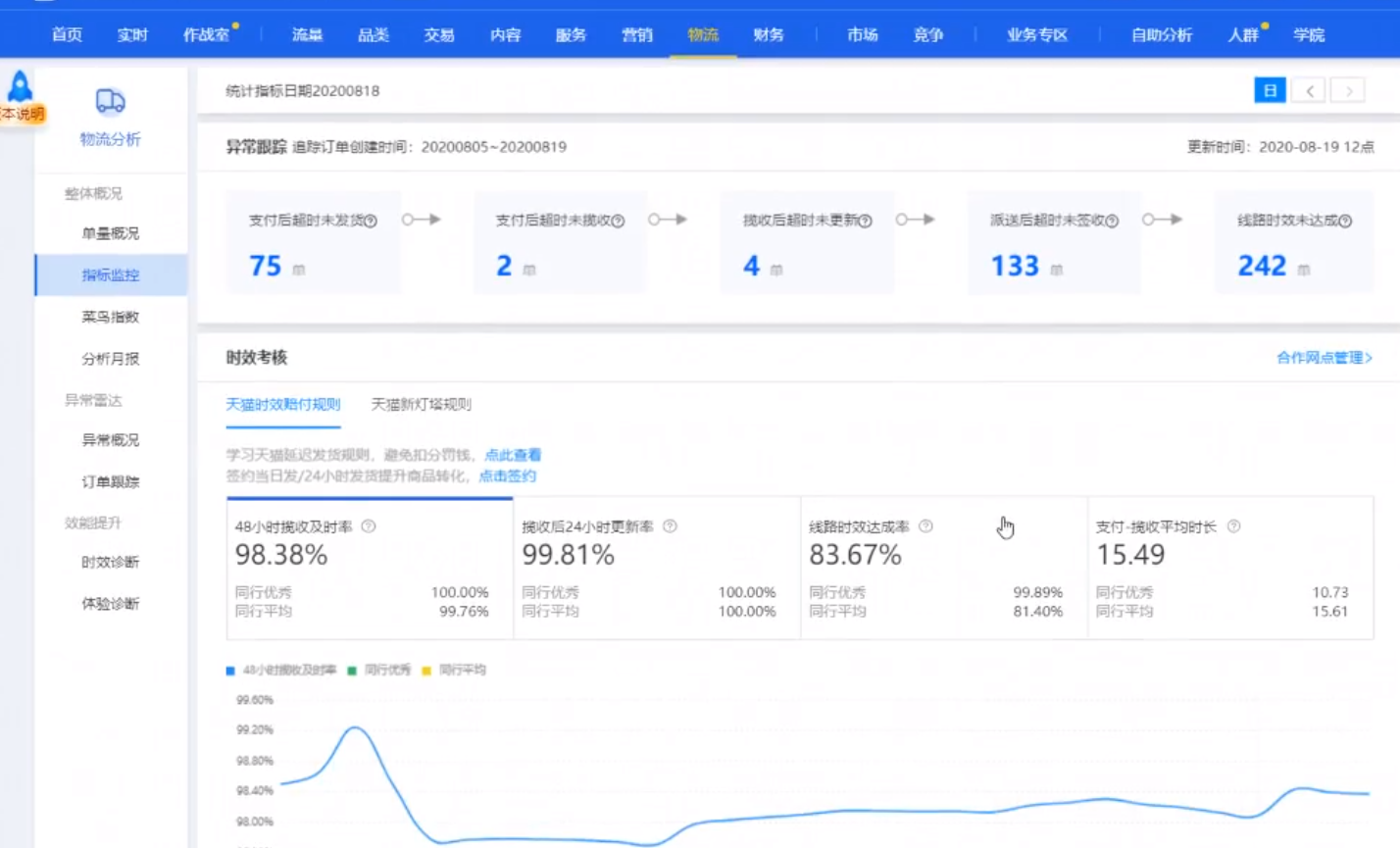1400x848 pixels.
Task: Select 指标监控 in the sidebar
Action: 111,275
